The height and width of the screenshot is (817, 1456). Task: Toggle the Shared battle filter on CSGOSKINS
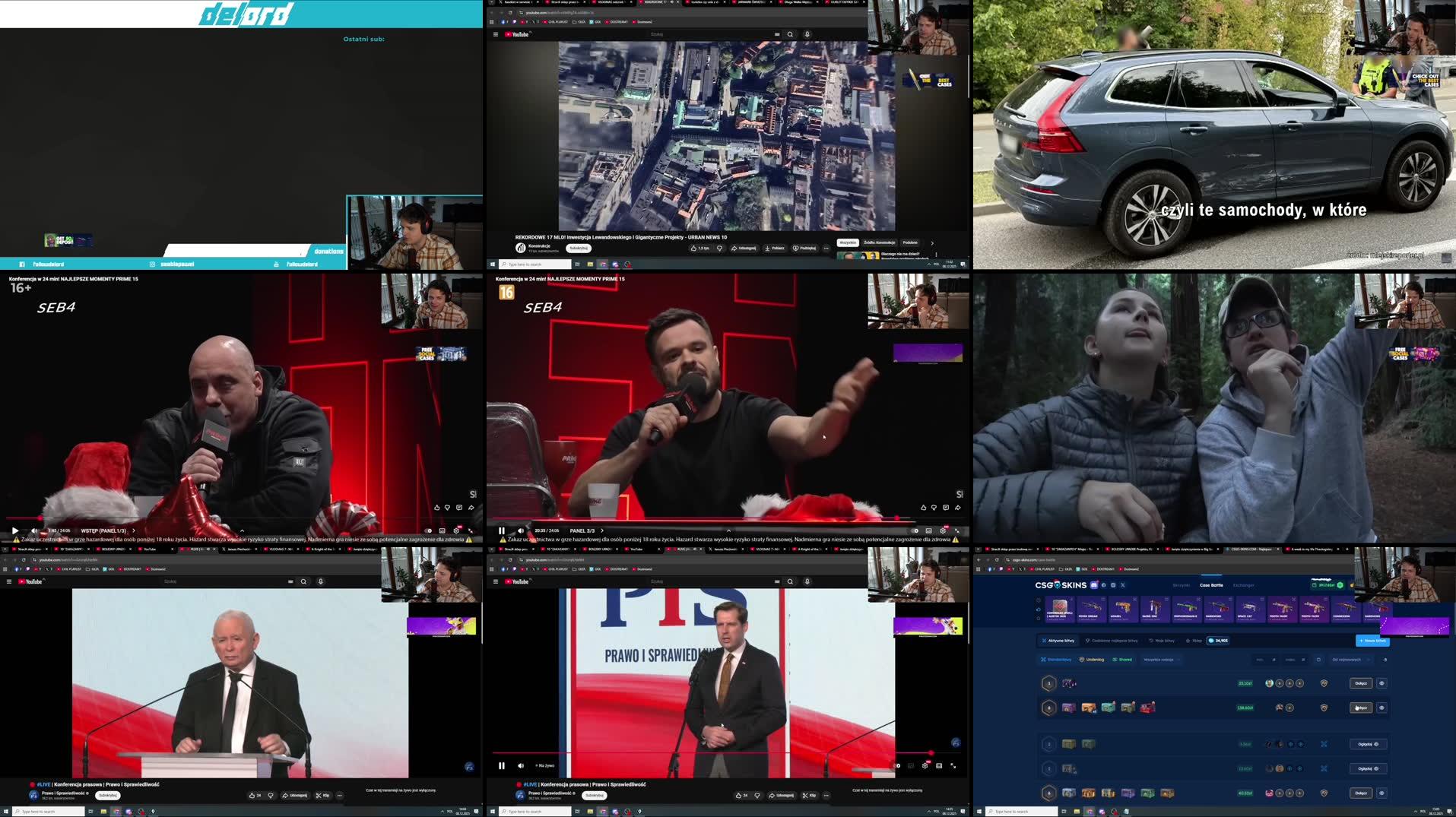[x=1123, y=659]
